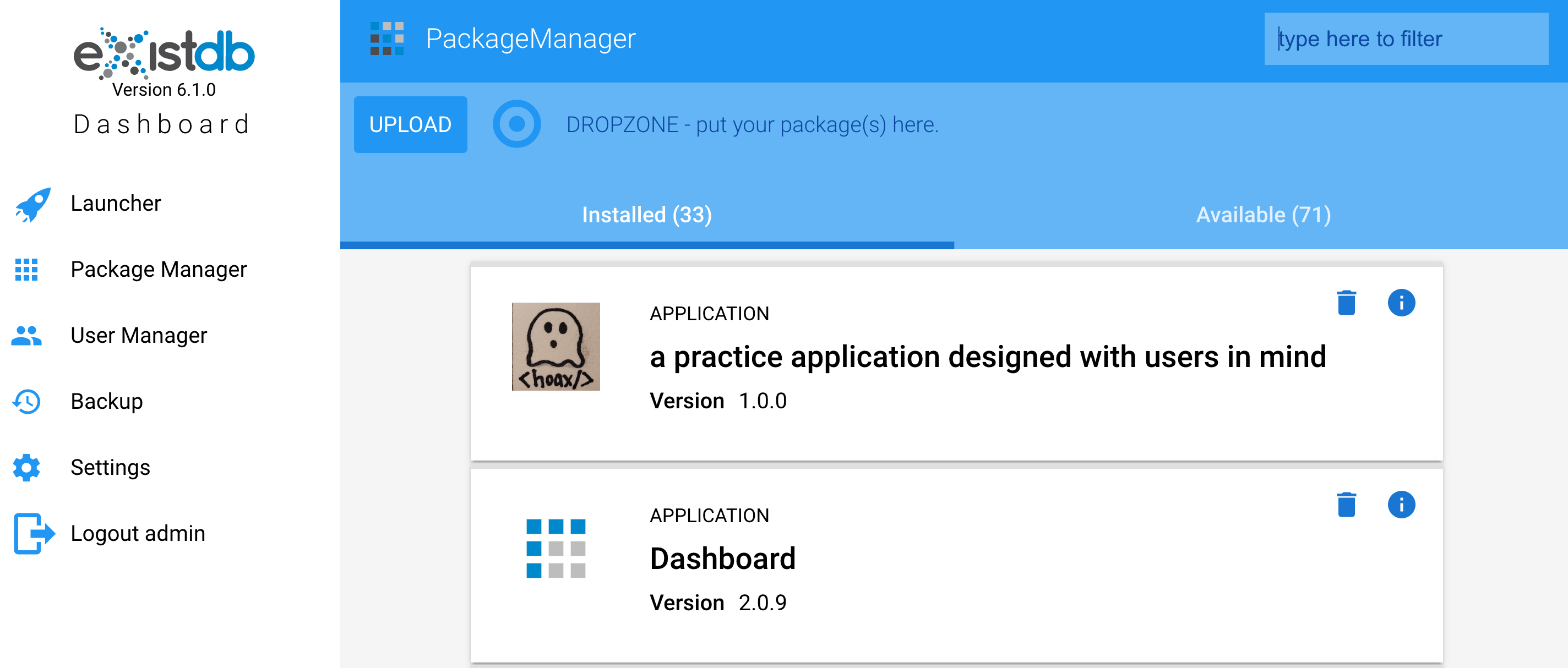Click the PackageManager title text
This screenshot has height=668, width=1568.
pyautogui.click(x=530, y=39)
